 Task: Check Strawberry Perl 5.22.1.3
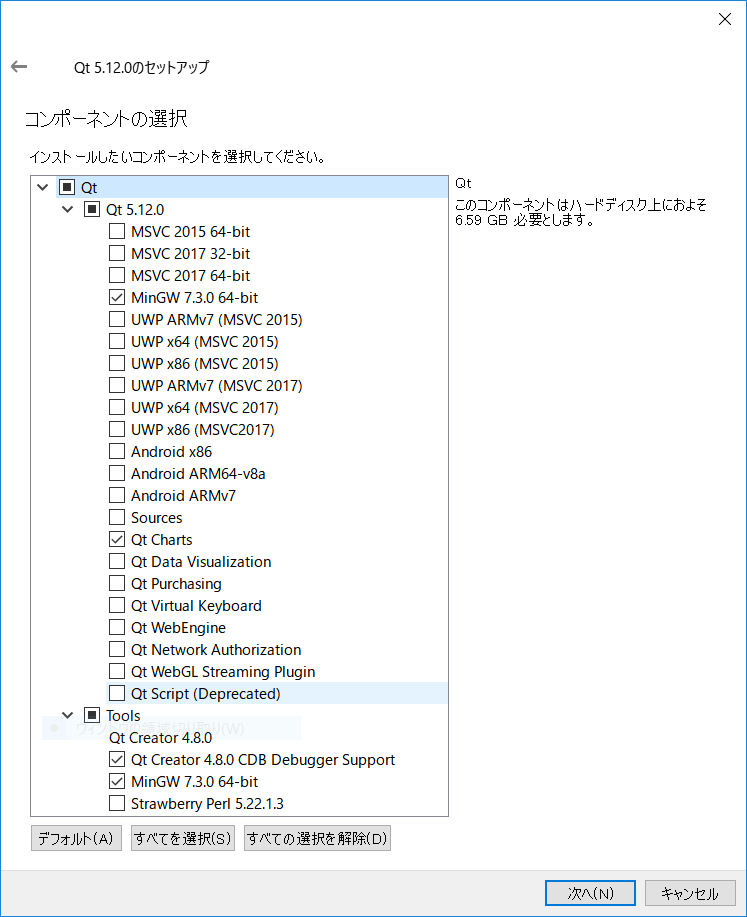coord(117,804)
